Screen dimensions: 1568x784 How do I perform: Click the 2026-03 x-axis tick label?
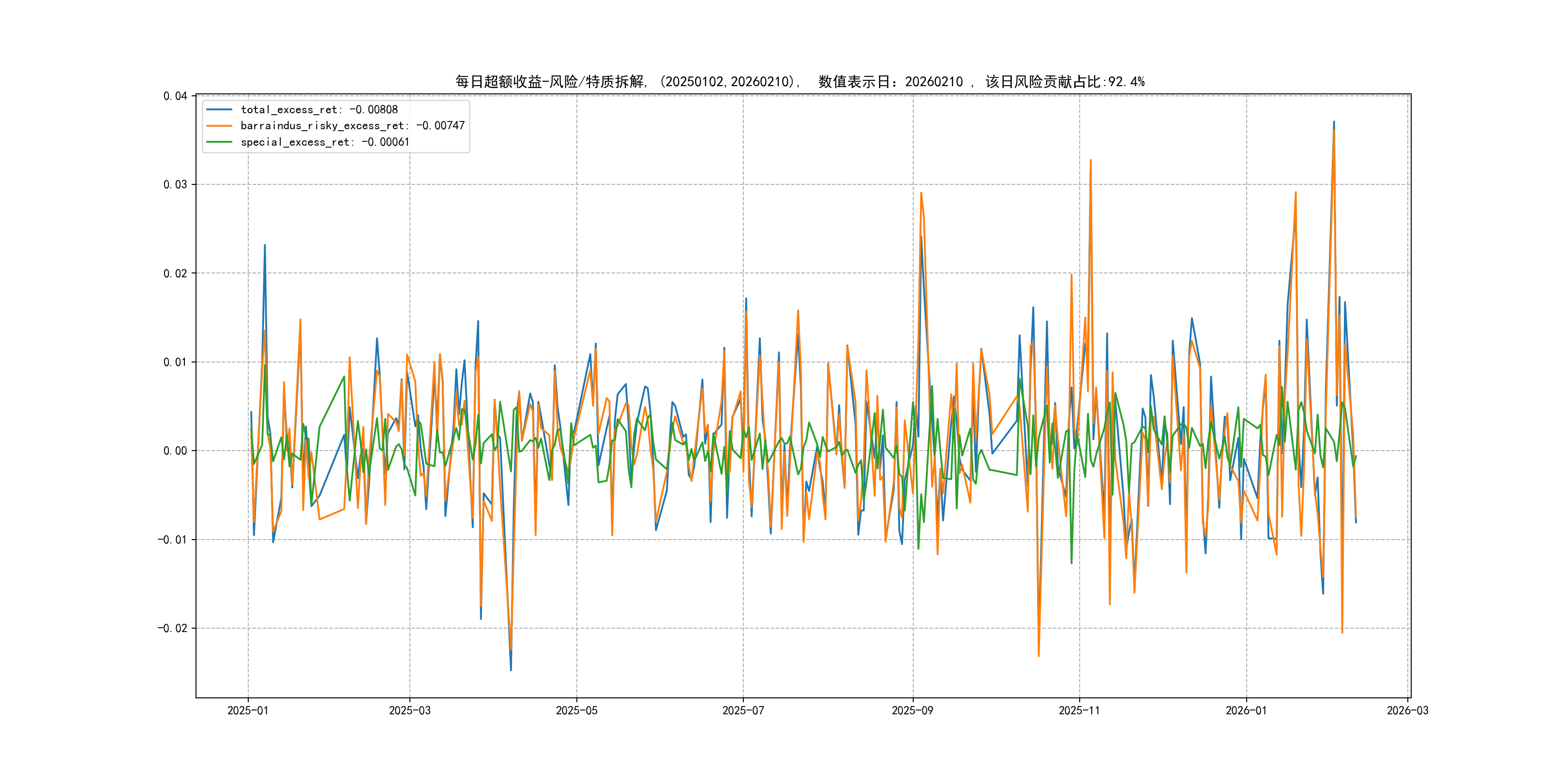coord(1407,710)
